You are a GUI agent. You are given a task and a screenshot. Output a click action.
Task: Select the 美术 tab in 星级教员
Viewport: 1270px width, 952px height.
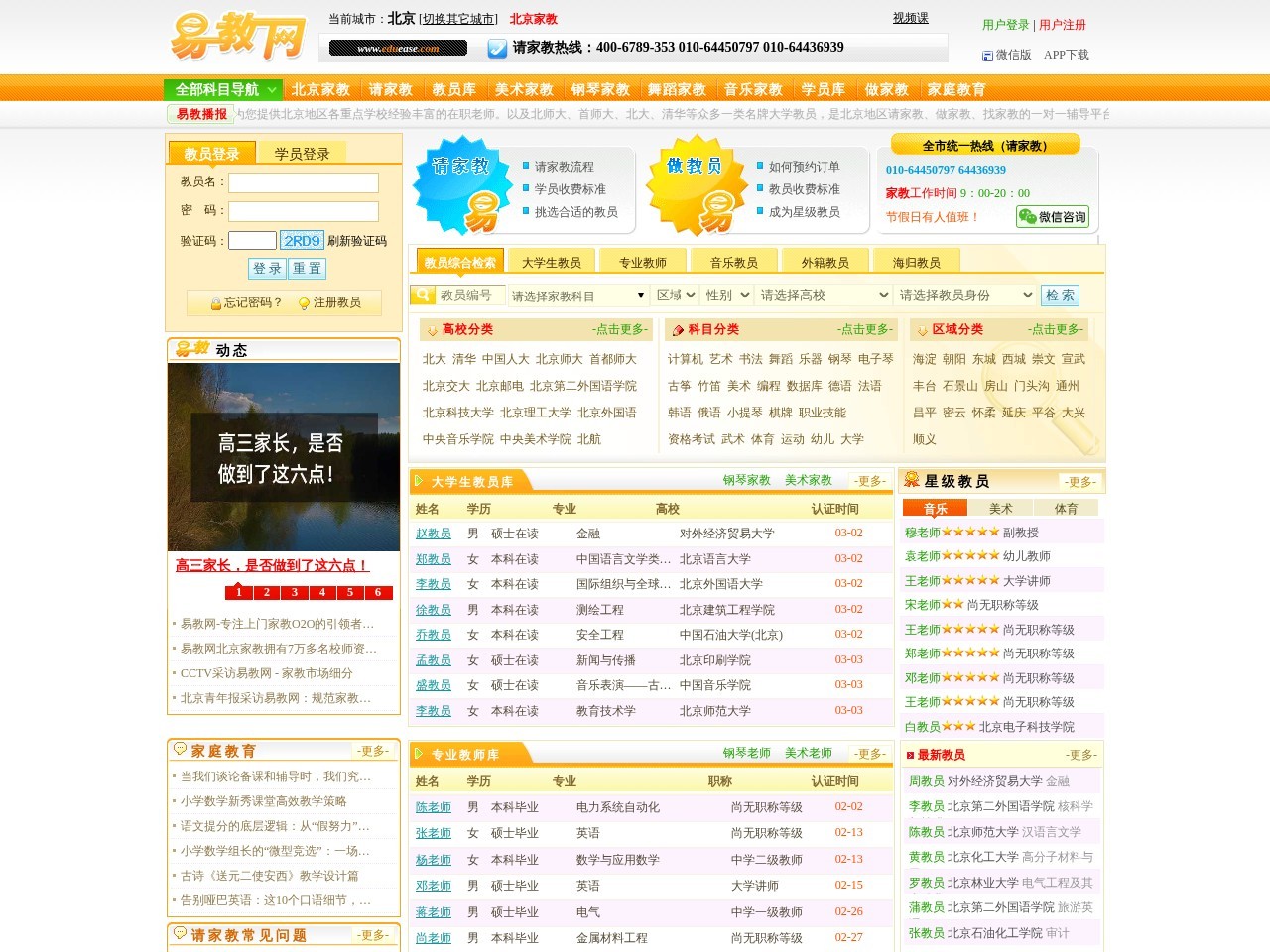(1000, 507)
